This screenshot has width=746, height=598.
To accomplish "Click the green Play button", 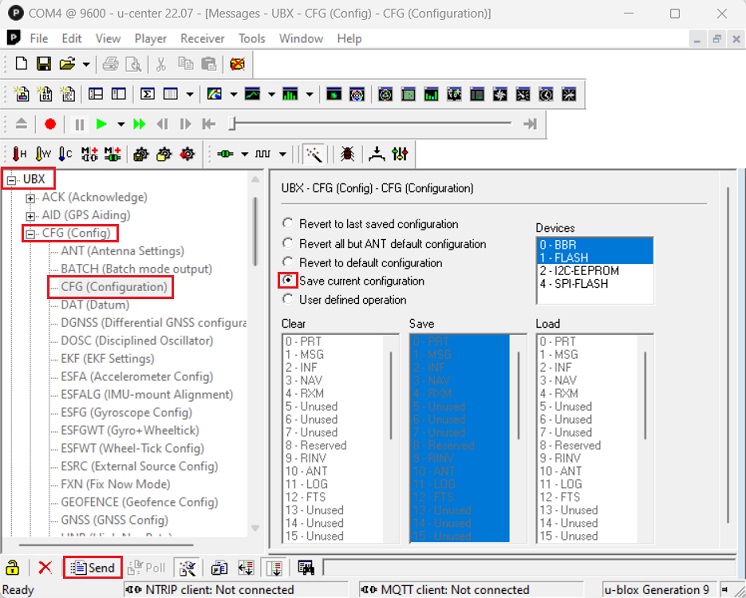I will click(101, 124).
